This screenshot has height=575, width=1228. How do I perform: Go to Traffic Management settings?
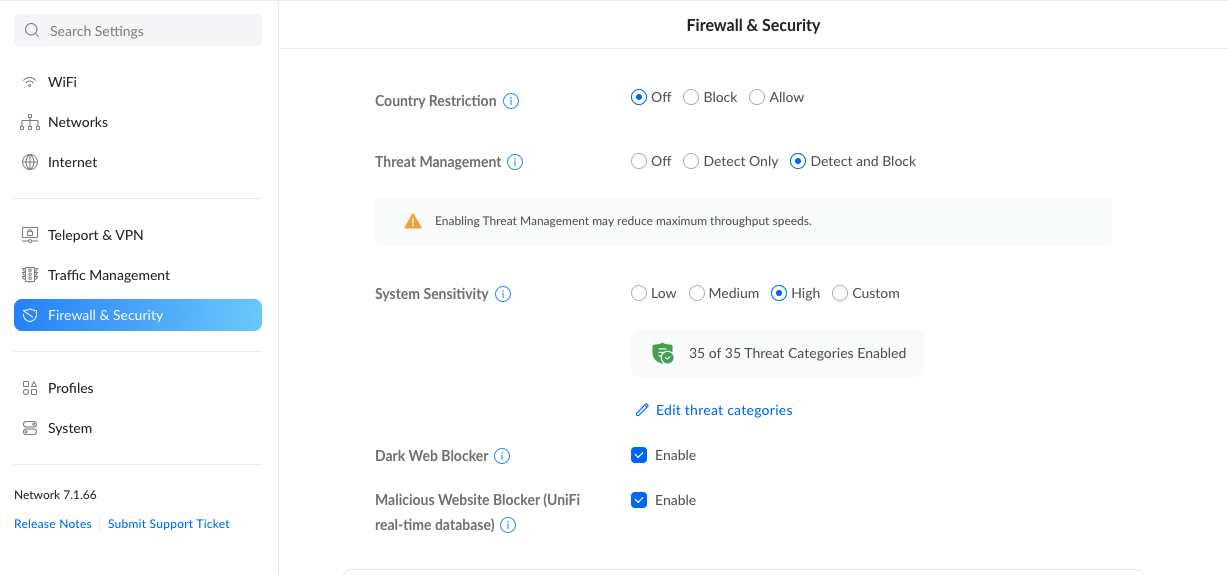108,275
